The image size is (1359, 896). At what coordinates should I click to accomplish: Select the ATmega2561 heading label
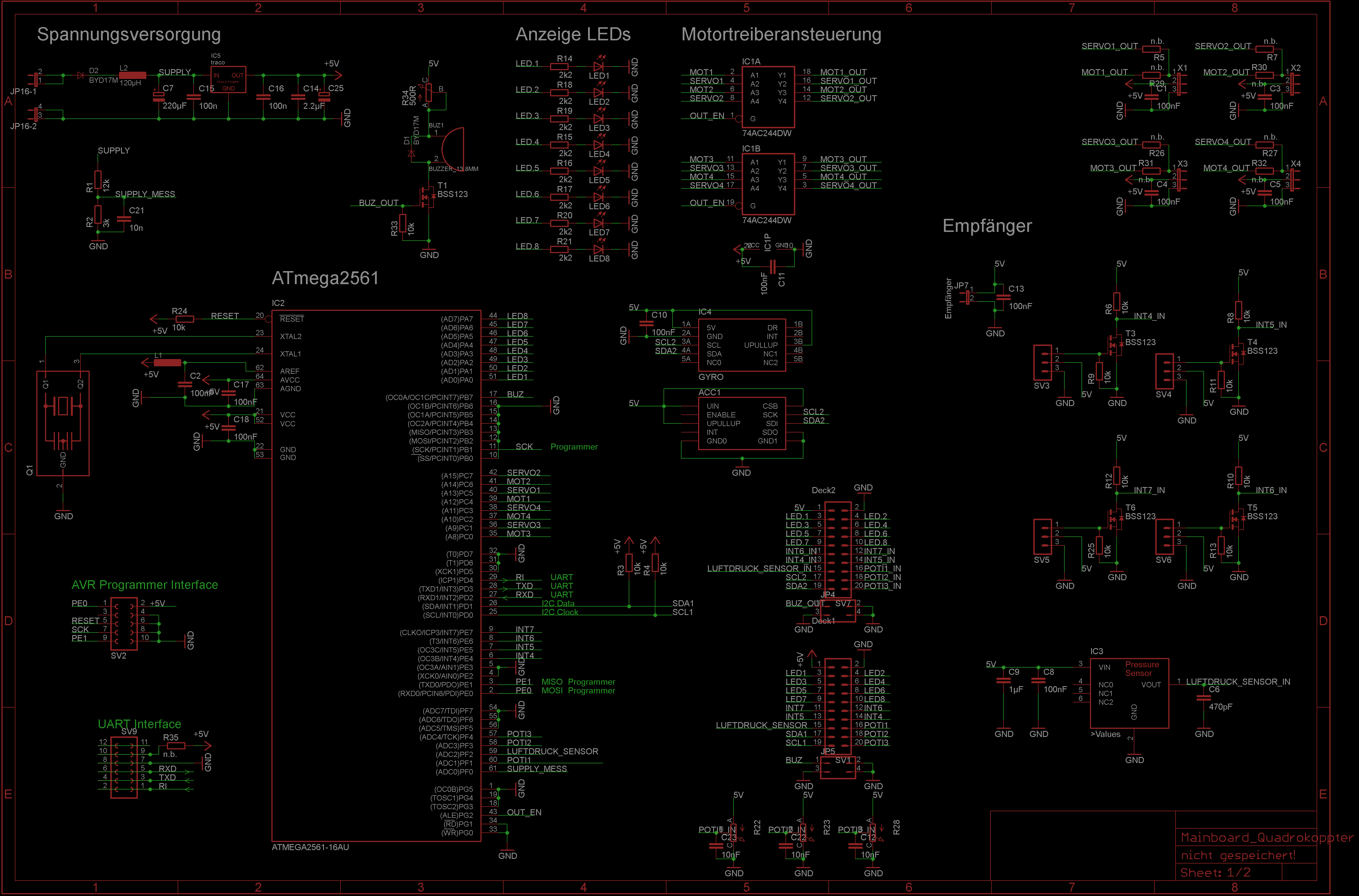tap(325, 278)
